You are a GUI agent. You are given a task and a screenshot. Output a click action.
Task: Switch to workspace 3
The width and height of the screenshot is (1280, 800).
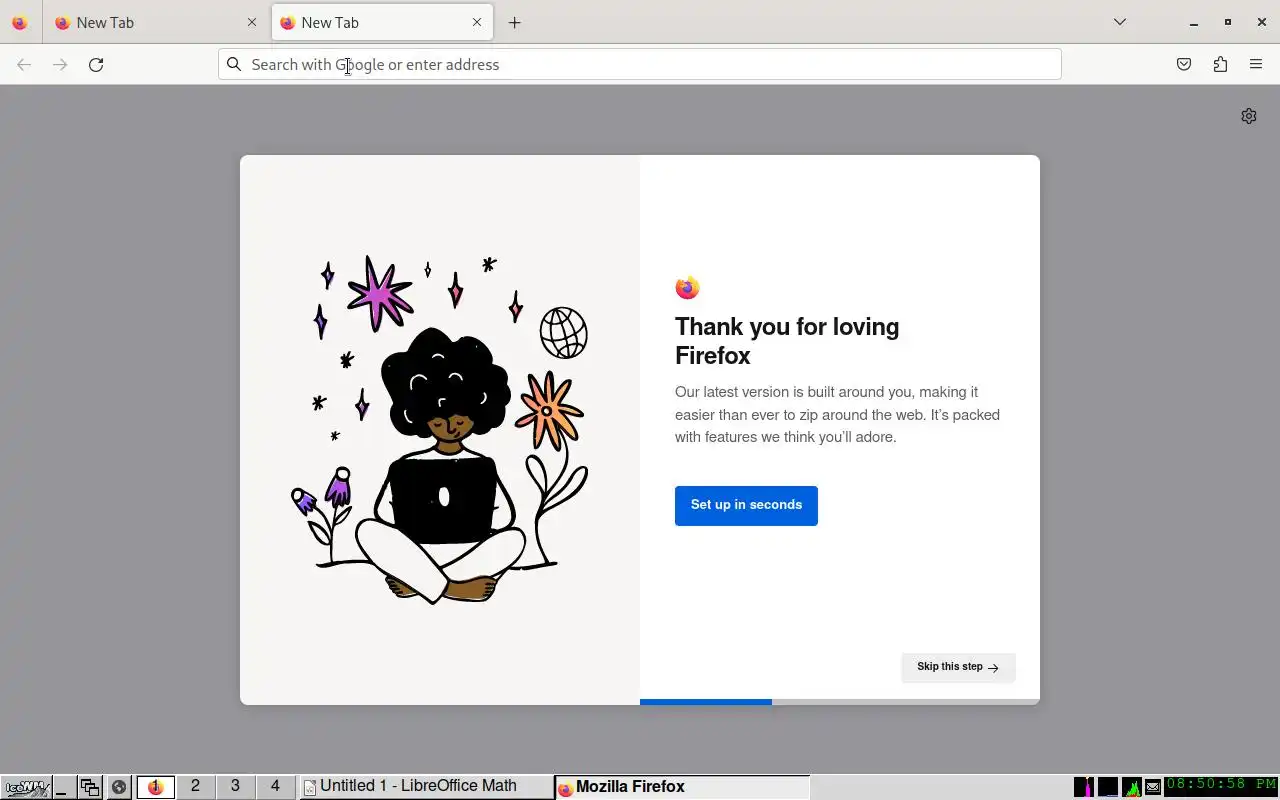(235, 787)
